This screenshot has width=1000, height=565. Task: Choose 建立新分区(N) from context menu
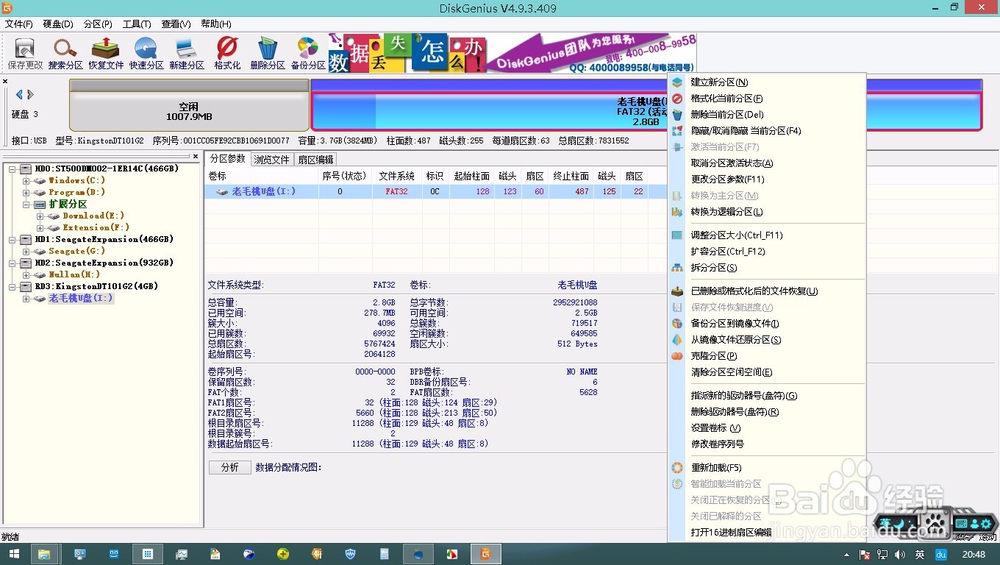[x=719, y=82]
